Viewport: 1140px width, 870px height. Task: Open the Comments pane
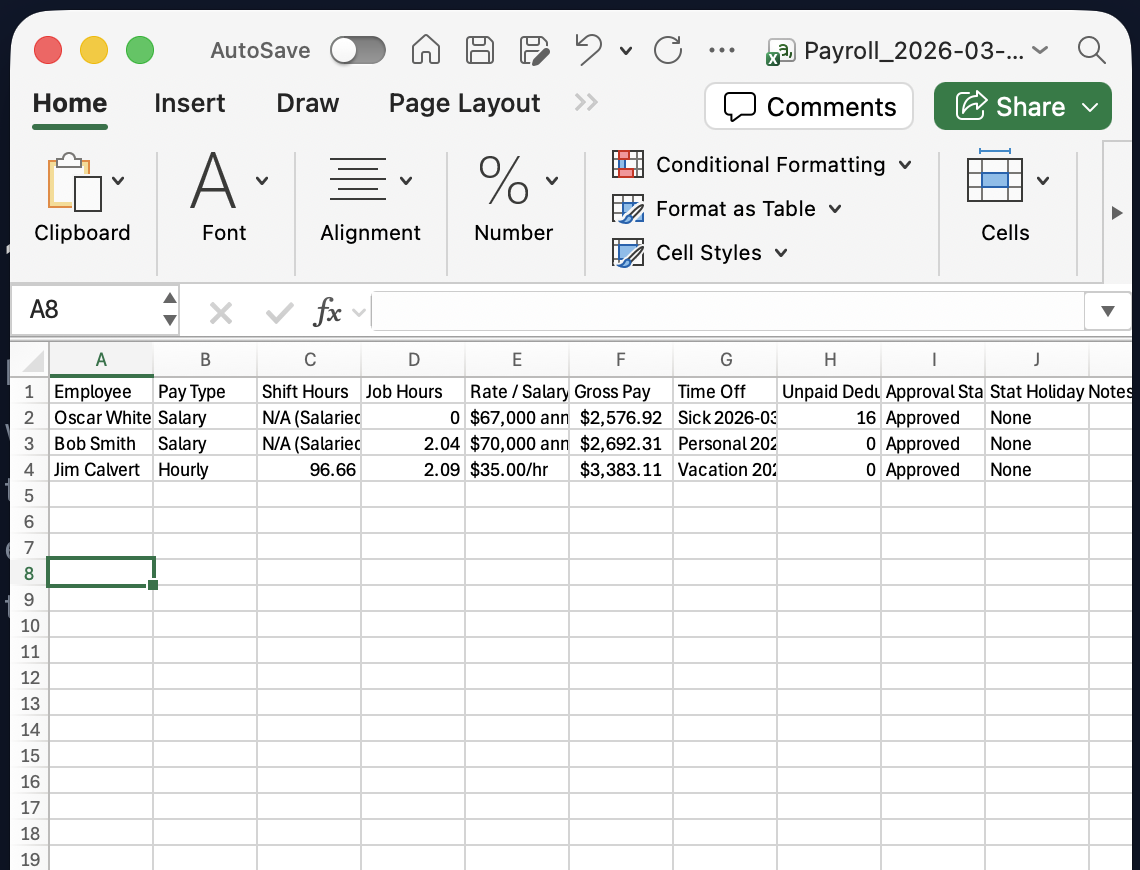pos(808,106)
